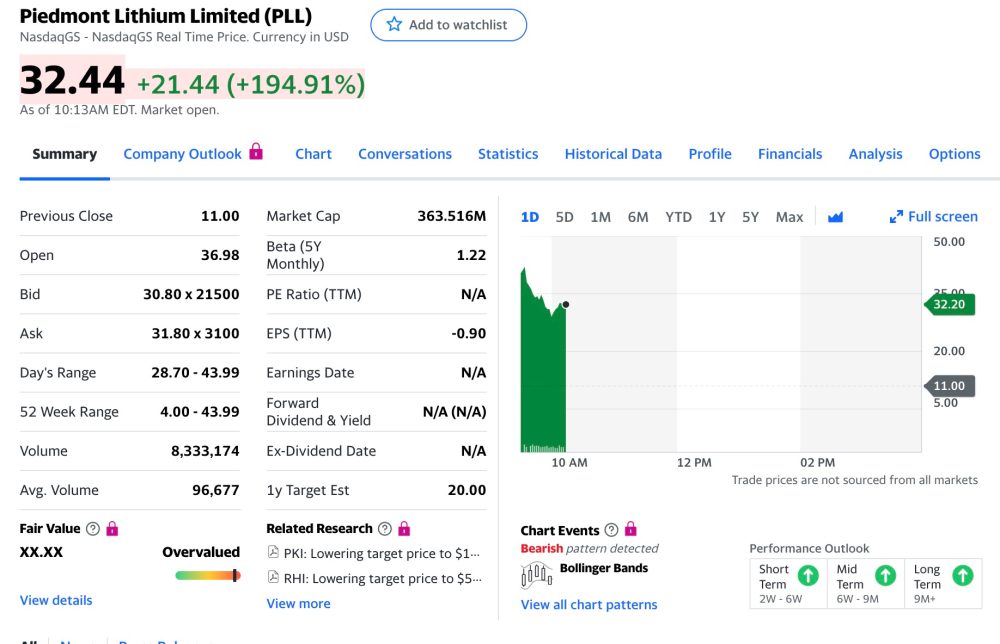
Task: Click the Short Term outlook up arrow
Action: coord(808,576)
